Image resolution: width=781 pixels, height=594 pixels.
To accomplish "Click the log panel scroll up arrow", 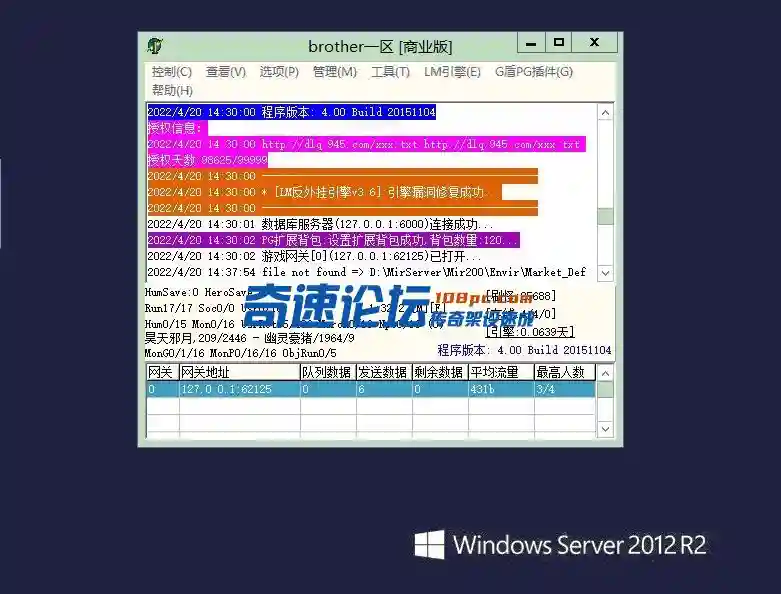I will (x=605, y=113).
